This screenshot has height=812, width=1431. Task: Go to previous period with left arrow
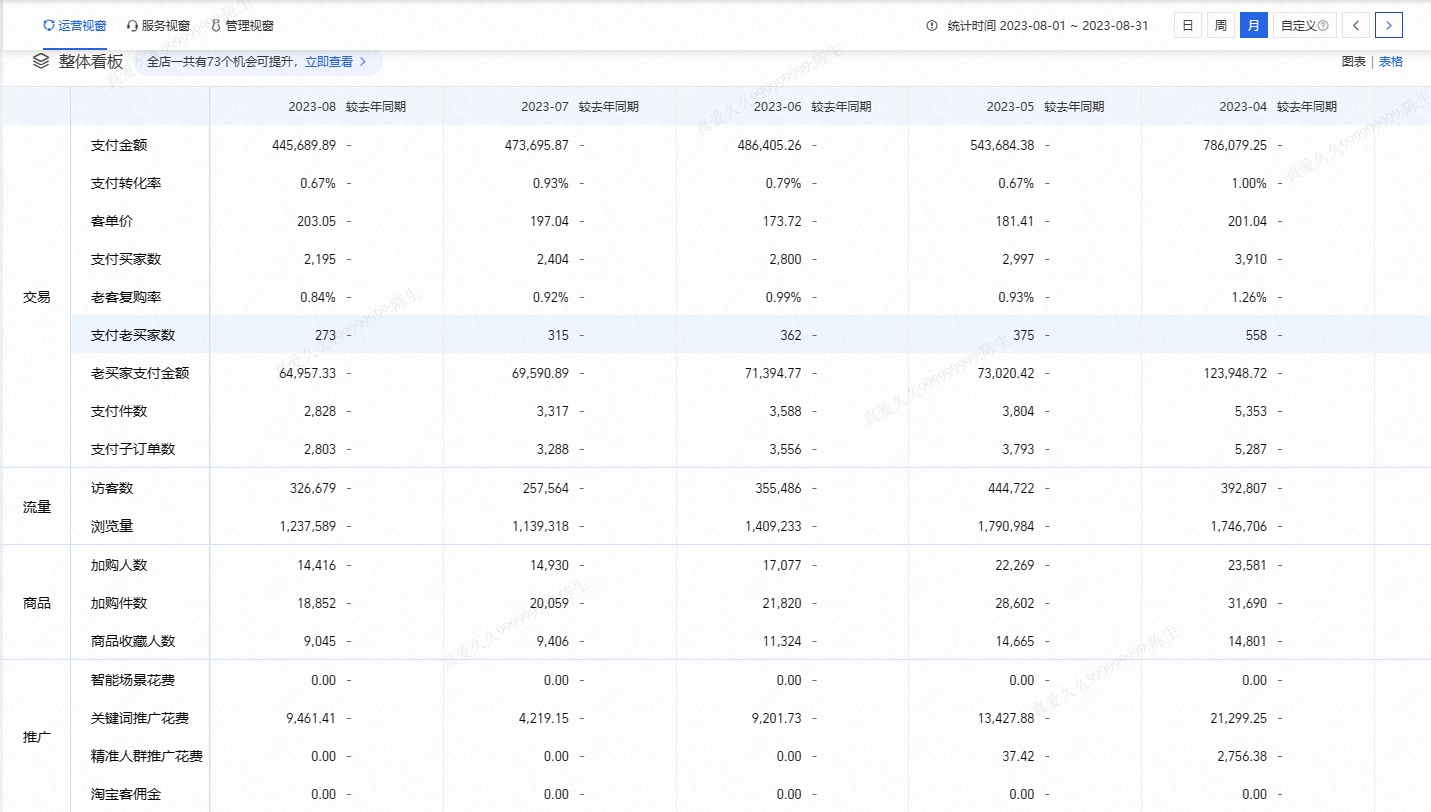coord(1355,26)
